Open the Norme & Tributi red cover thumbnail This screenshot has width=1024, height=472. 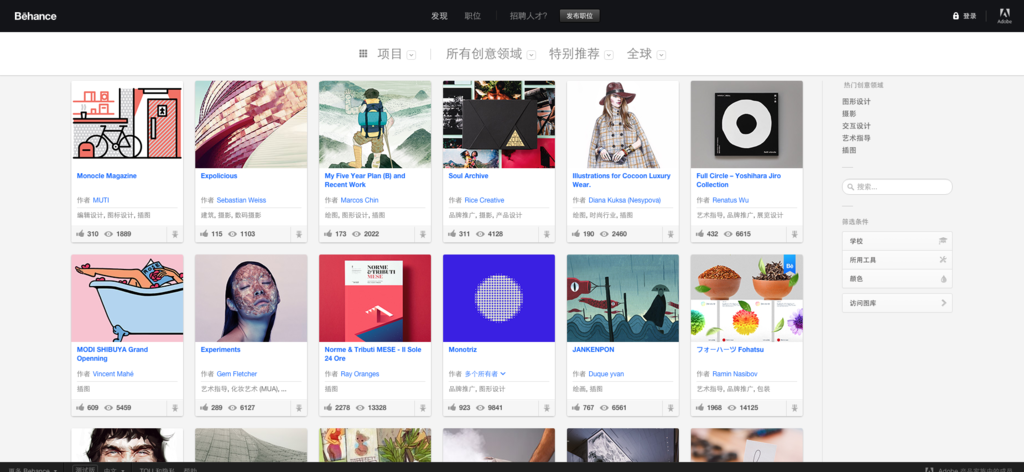pos(375,298)
